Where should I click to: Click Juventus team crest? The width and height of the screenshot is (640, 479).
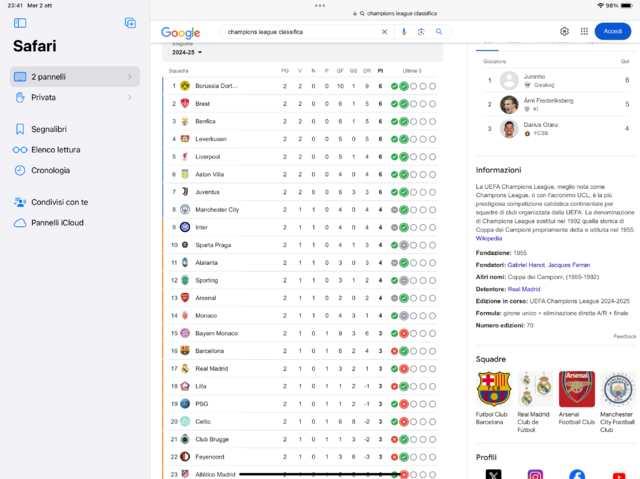[x=185, y=192]
